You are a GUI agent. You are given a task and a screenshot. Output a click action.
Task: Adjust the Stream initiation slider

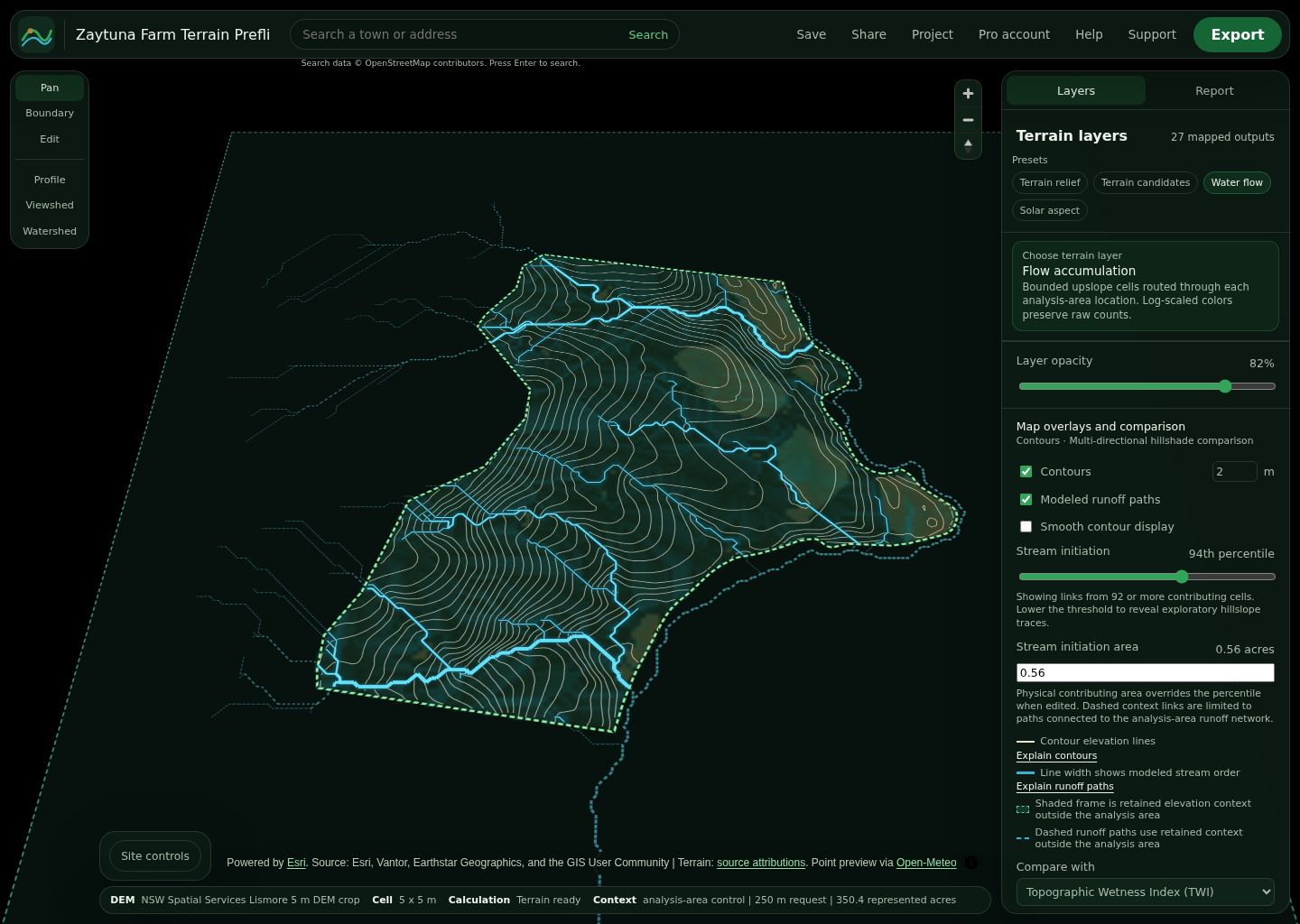tap(1147, 577)
